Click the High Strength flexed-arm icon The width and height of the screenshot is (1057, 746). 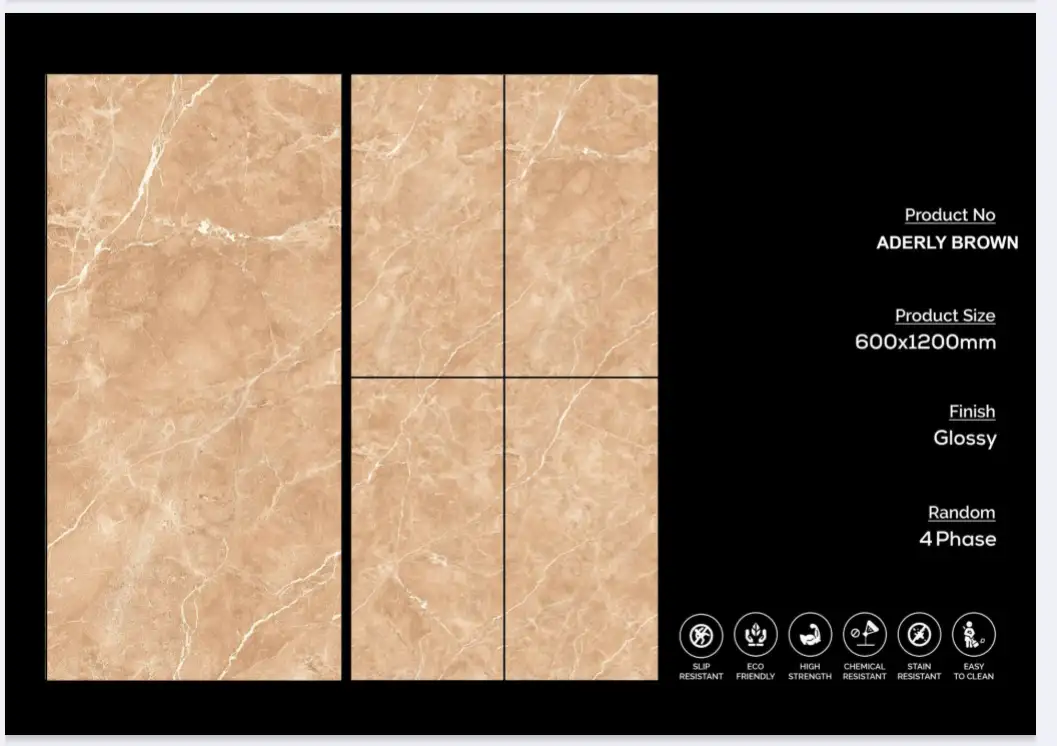810,634
